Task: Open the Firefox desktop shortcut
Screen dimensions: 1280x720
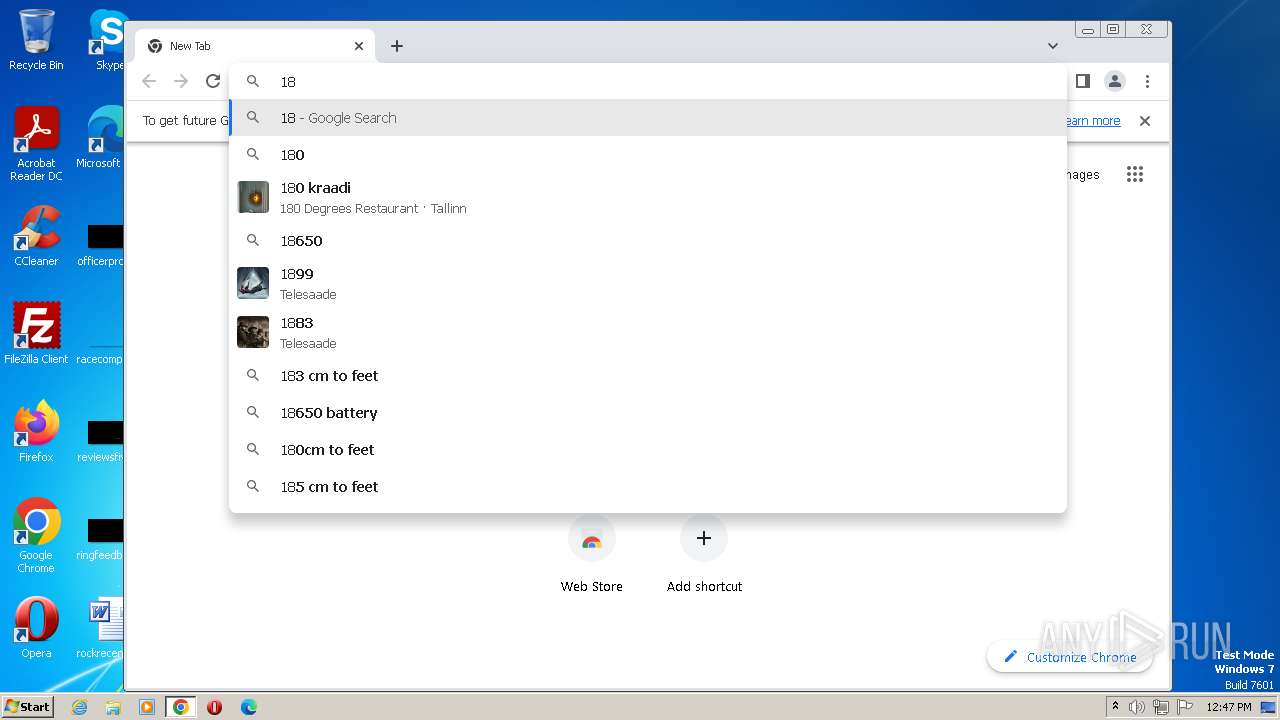Action: pos(36,431)
